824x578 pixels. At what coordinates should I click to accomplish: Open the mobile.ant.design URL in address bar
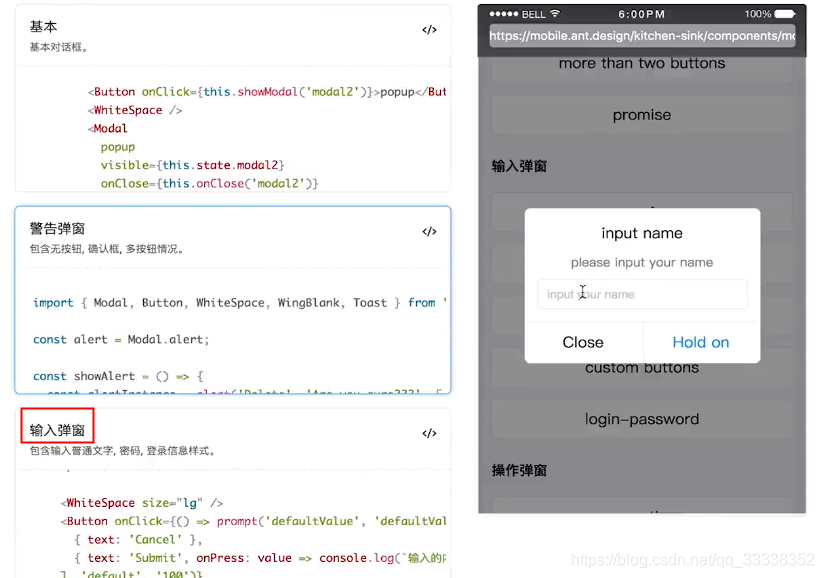(x=641, y=35)
